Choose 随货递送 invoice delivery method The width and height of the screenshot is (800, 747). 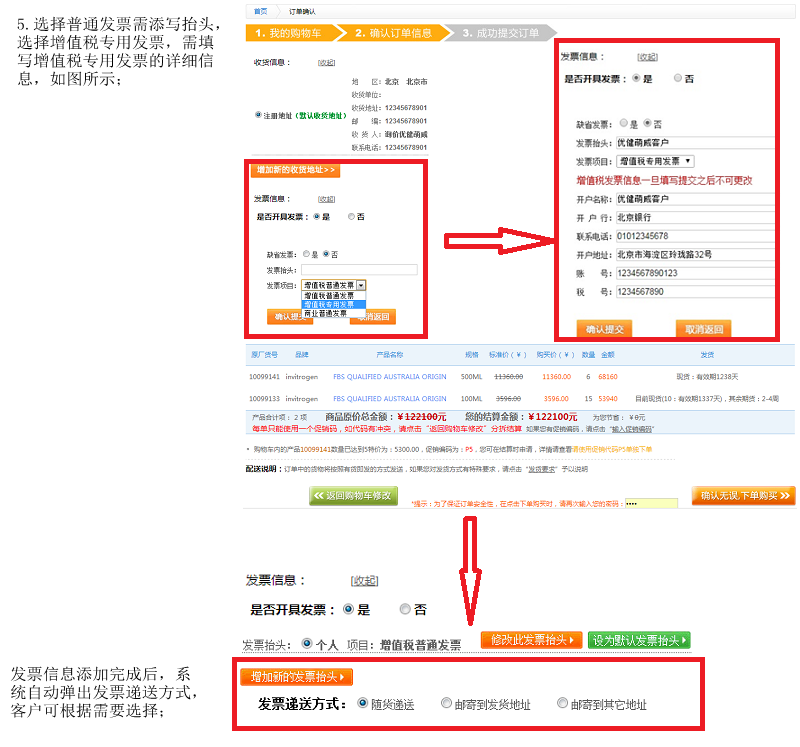click(x=362, y=704)
